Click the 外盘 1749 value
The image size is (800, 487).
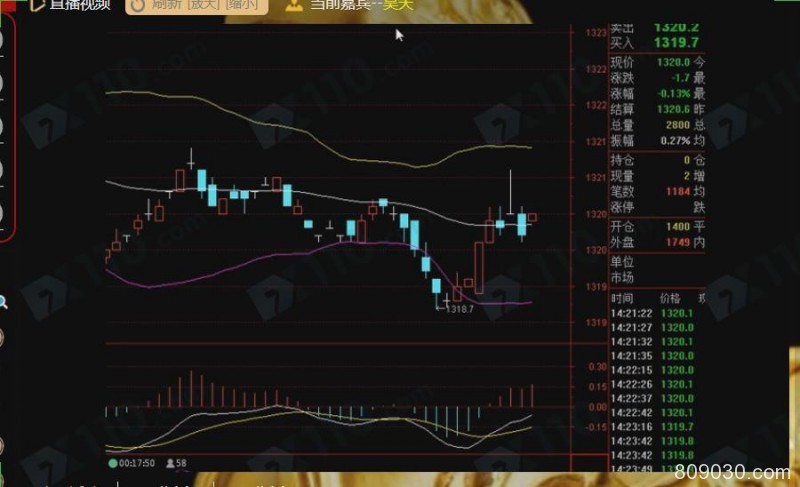tap(677, 243)
